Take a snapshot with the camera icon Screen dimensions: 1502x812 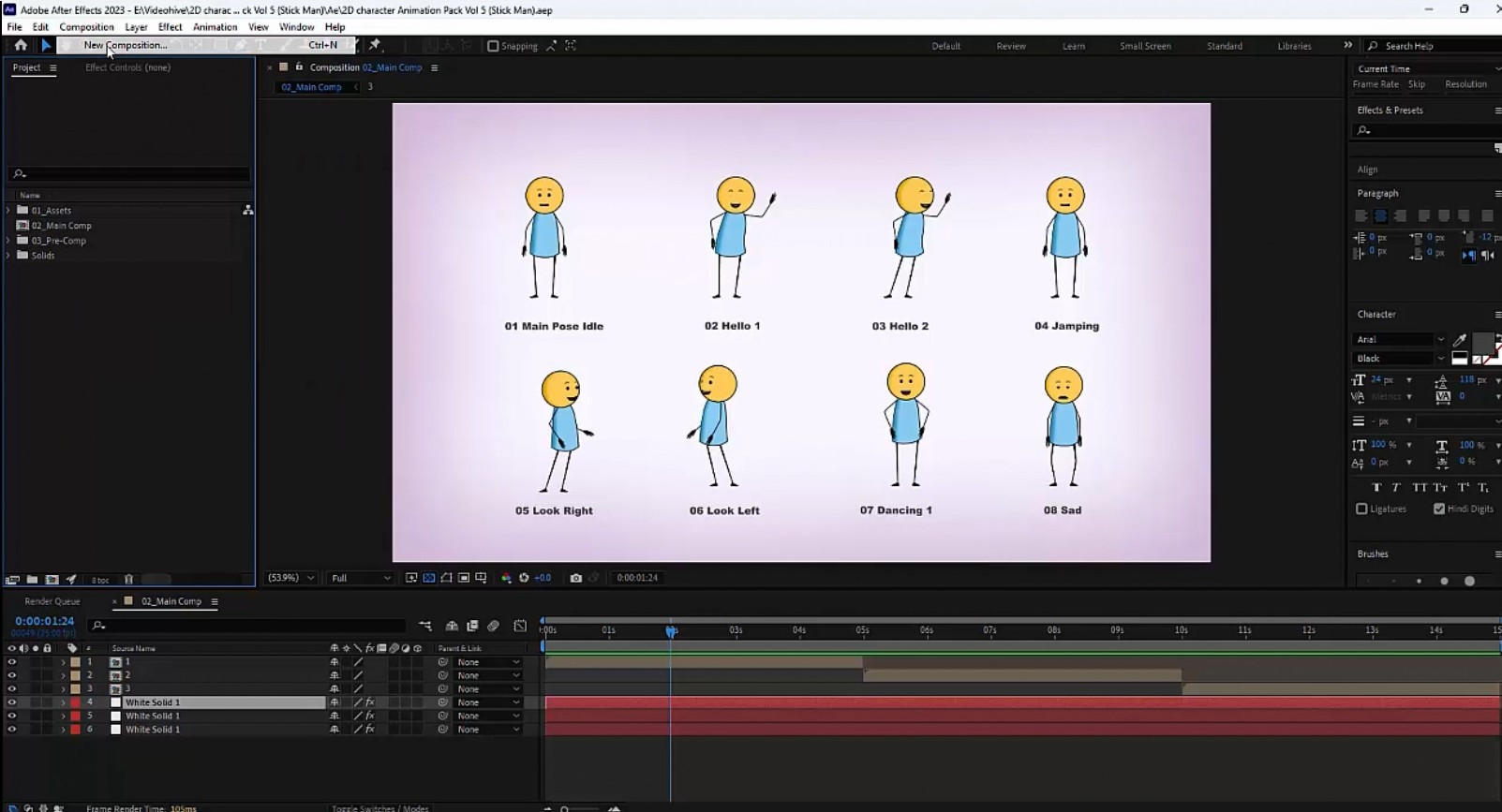[x=575, y=578]
